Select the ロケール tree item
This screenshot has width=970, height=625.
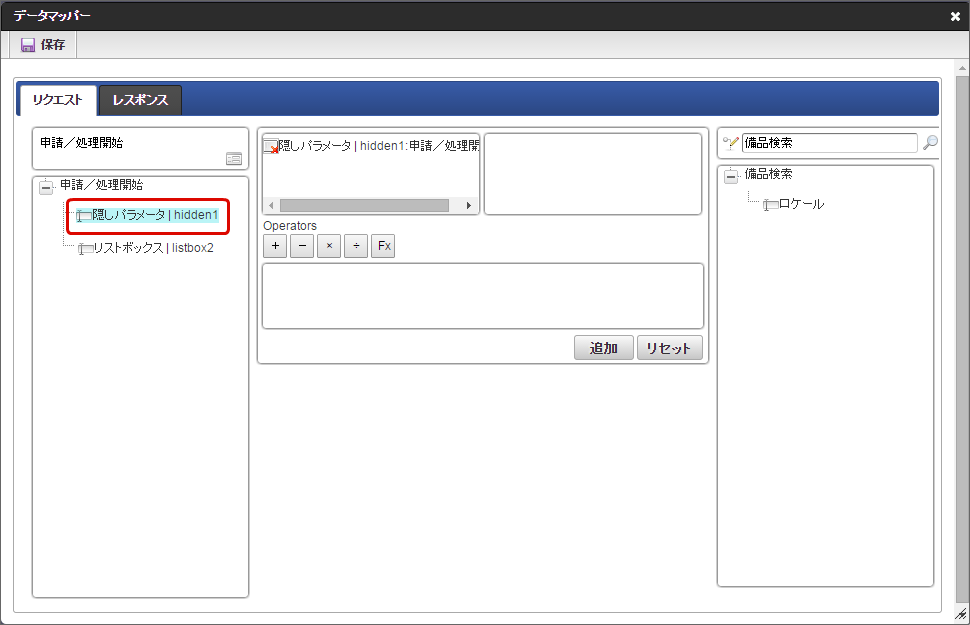pyautogui.click(x=801, y=204)
